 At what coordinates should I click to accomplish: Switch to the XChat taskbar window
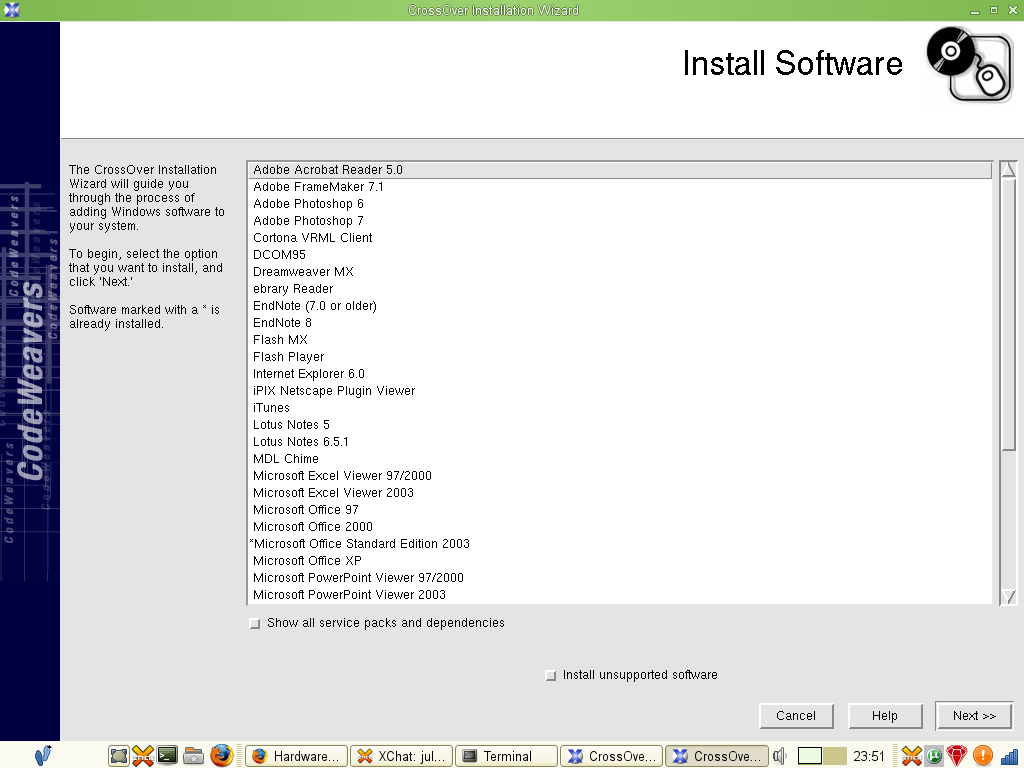[x=402, y=756]
